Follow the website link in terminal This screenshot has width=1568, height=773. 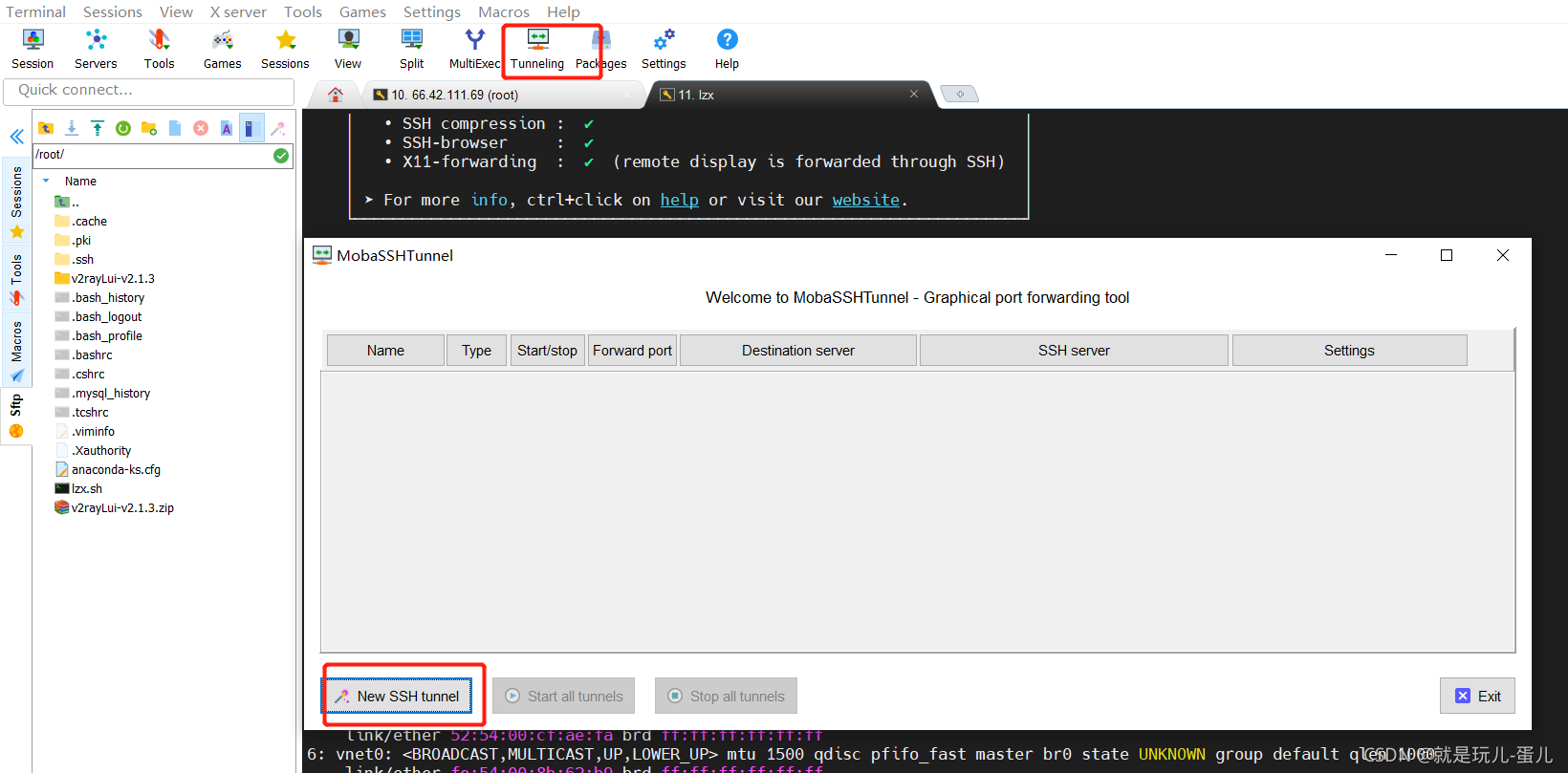pos(865,200)
